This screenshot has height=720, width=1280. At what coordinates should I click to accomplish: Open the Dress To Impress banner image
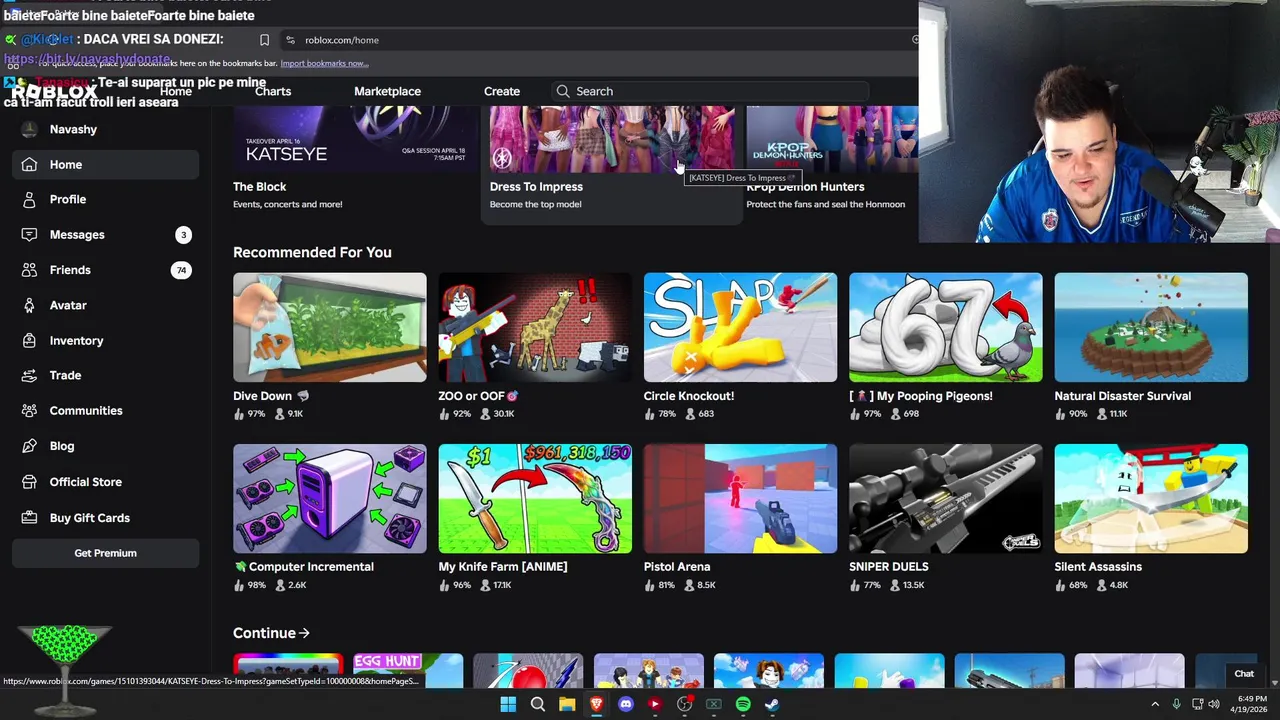611,138
